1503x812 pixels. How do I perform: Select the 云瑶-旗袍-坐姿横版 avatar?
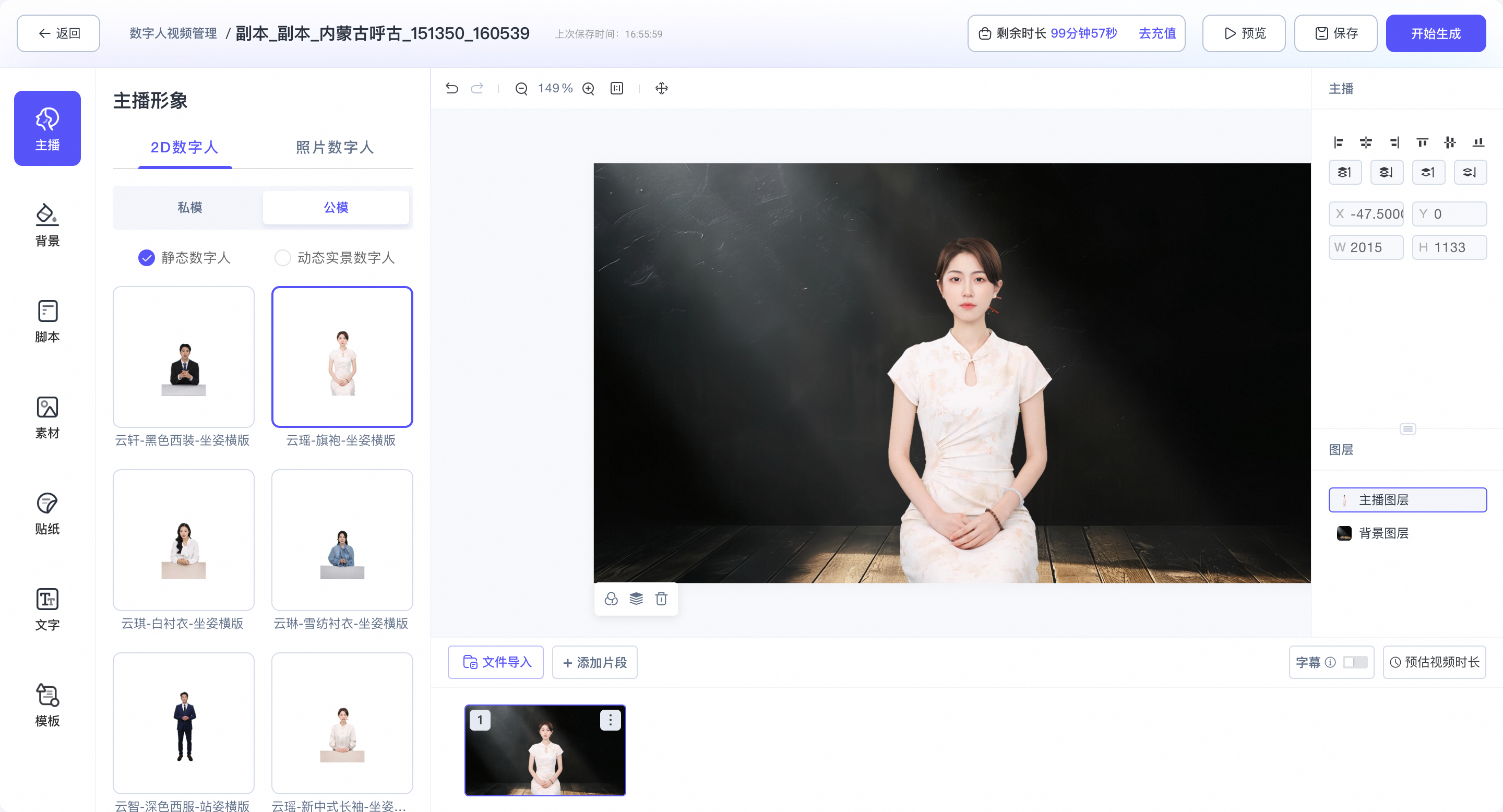point(342,357)
